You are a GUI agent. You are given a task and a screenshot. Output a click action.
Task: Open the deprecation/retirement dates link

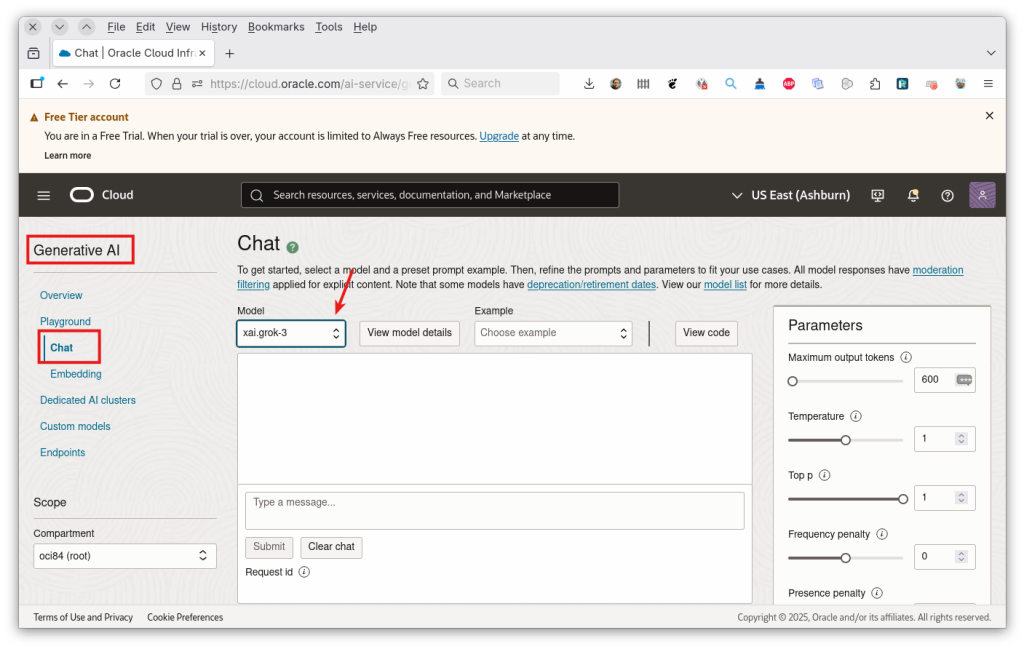point(591,285)
